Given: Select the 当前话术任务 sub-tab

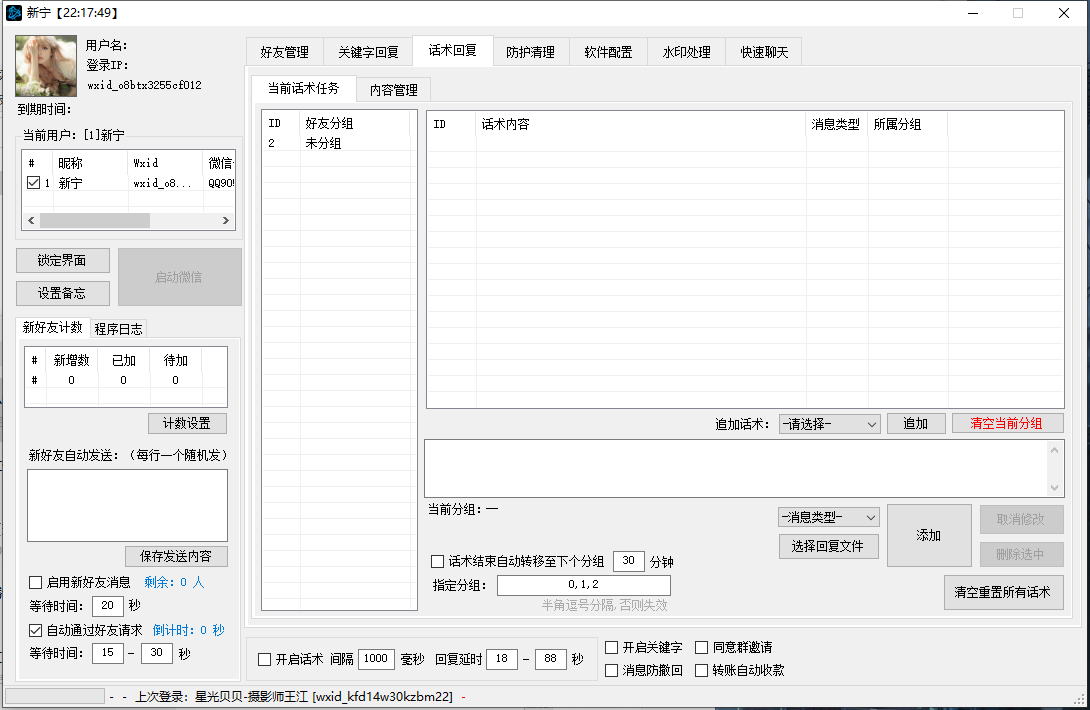Looking at the screenshot, I should point(304,88).
